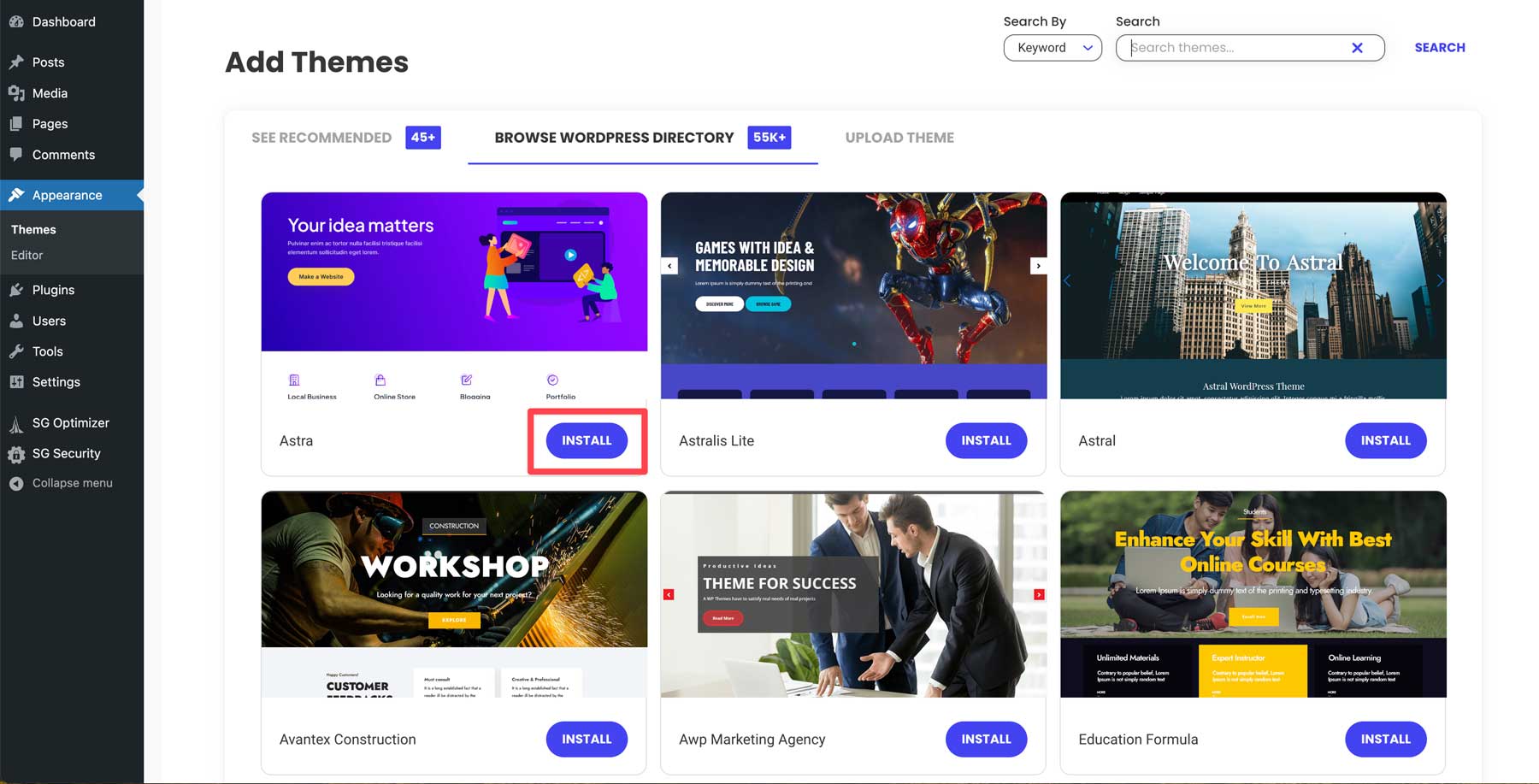Clear the search field with the X icon
Viewport: 1539px width, 784px height.
(1357, 47)
